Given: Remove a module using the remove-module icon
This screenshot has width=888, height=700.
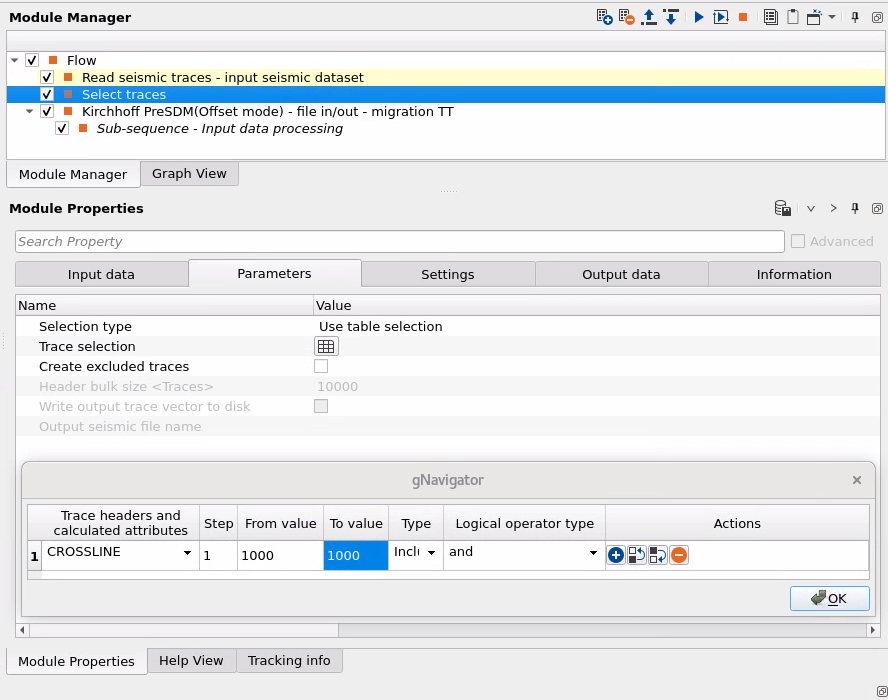Looking at the screenshot, I should [x=627, y=17].
